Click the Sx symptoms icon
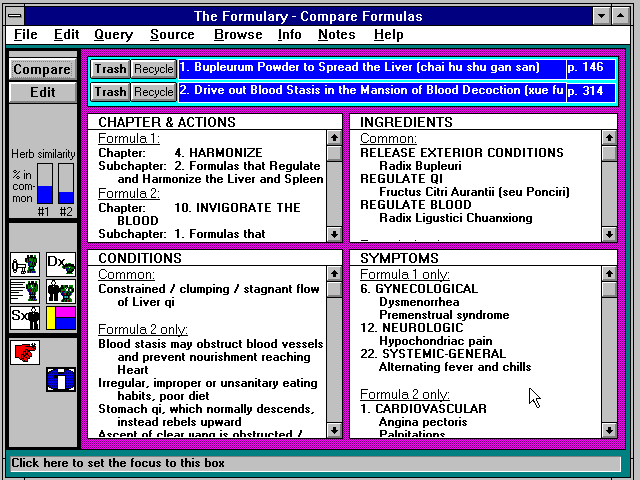640x480 pixels. tap(25, 318)
